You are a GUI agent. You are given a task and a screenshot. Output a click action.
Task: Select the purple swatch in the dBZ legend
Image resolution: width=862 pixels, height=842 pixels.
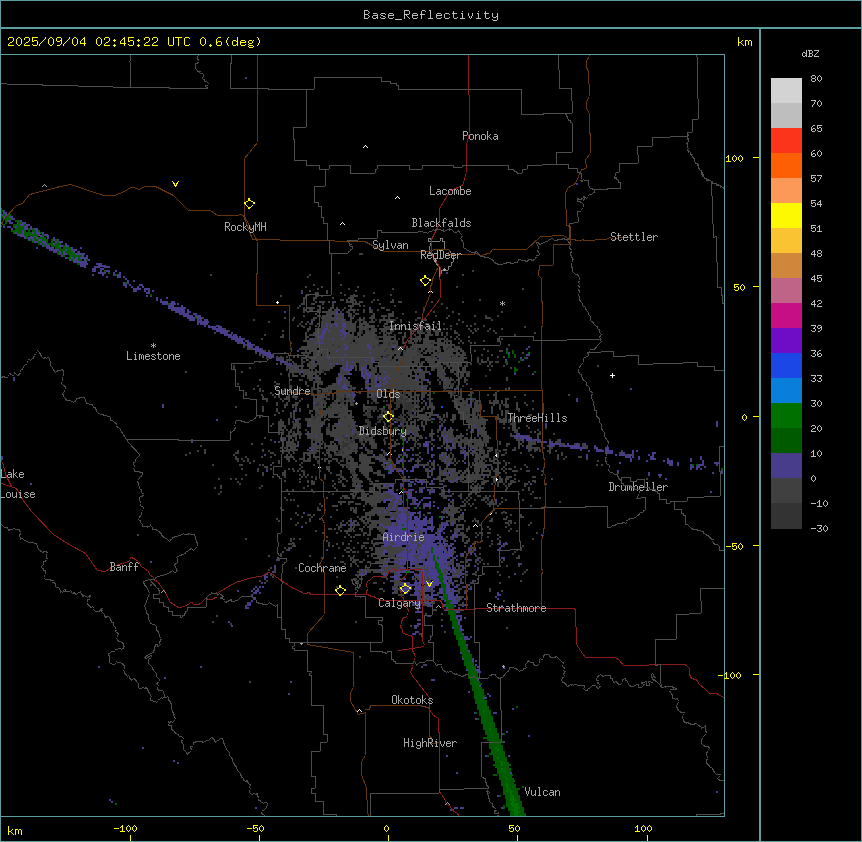coord(786,340)
